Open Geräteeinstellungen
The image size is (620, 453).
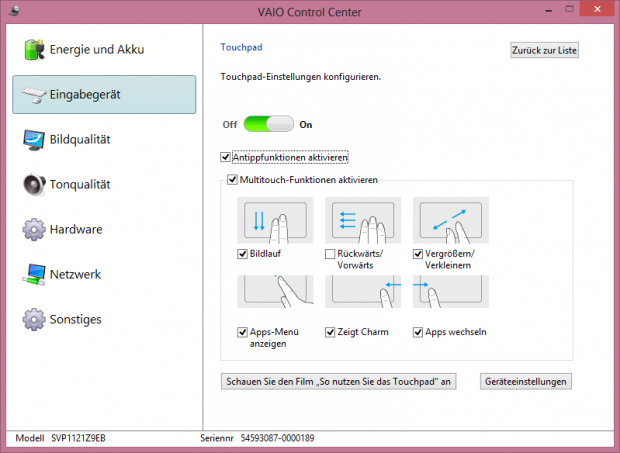526,381
